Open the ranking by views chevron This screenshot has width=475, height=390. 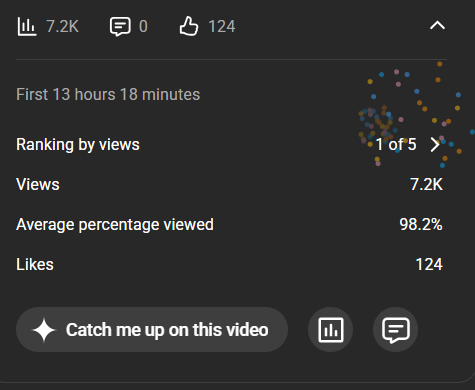coord(435,145)
